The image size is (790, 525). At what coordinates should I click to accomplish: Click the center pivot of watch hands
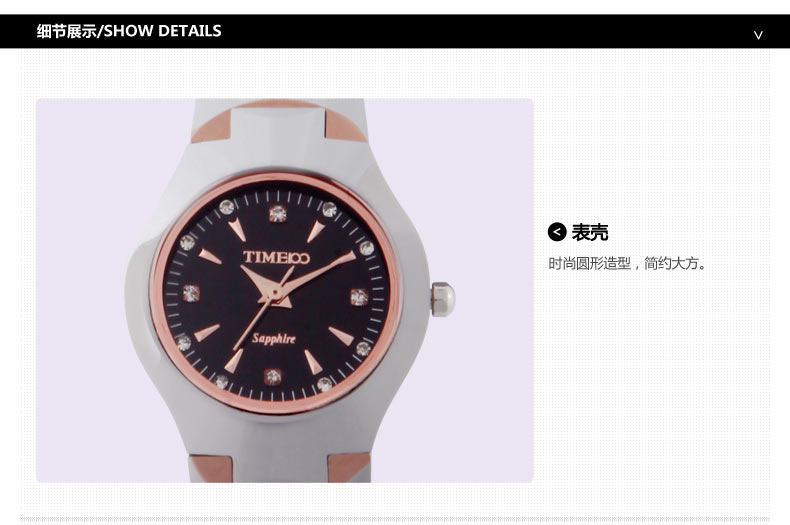click(272, 294)
